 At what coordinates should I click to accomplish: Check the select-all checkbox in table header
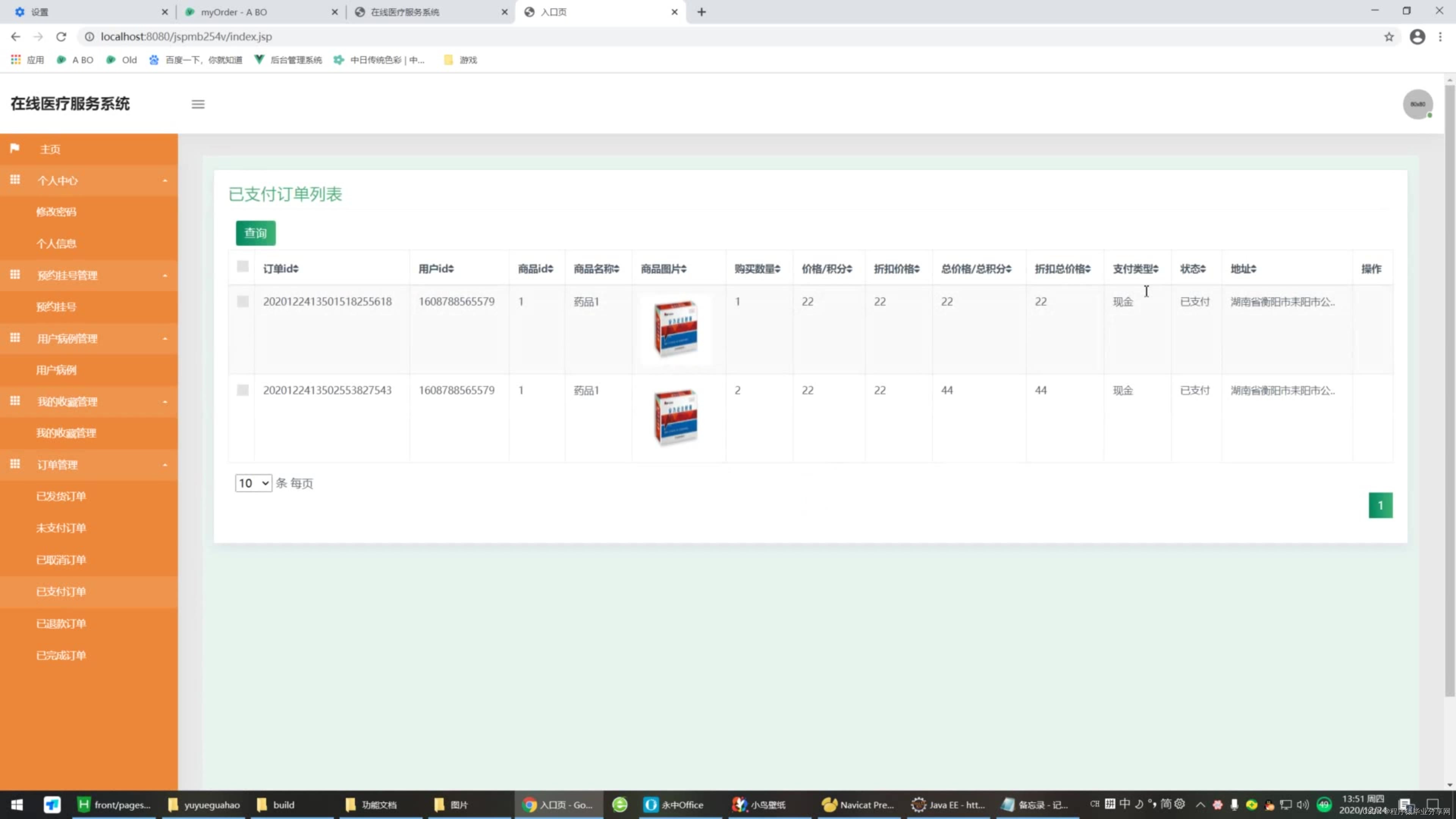click(243, 267)
